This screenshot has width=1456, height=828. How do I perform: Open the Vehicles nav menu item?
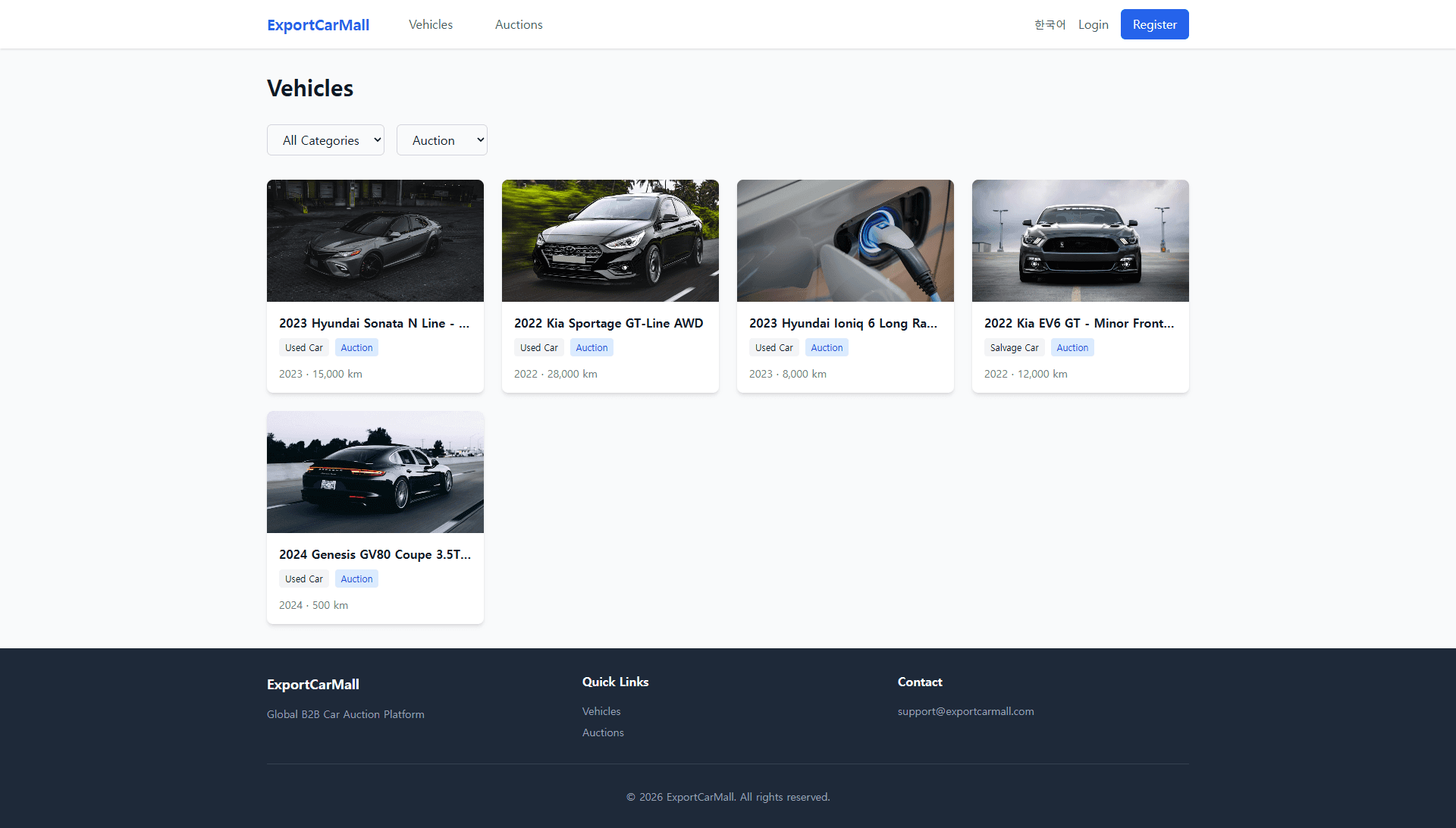pos(430,25)
